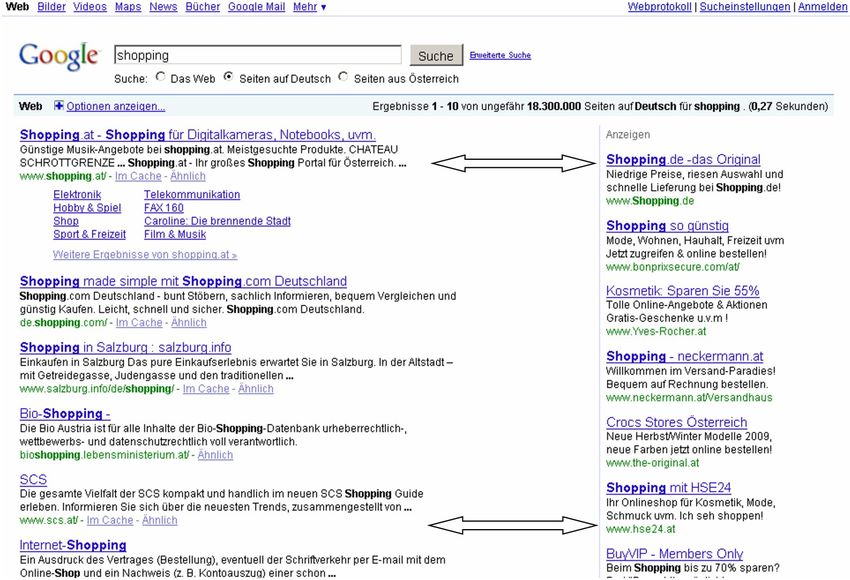850x580 pixels.
Task: Open Im Cache link for salzburg.info result
Action: (x=205, y=389)
